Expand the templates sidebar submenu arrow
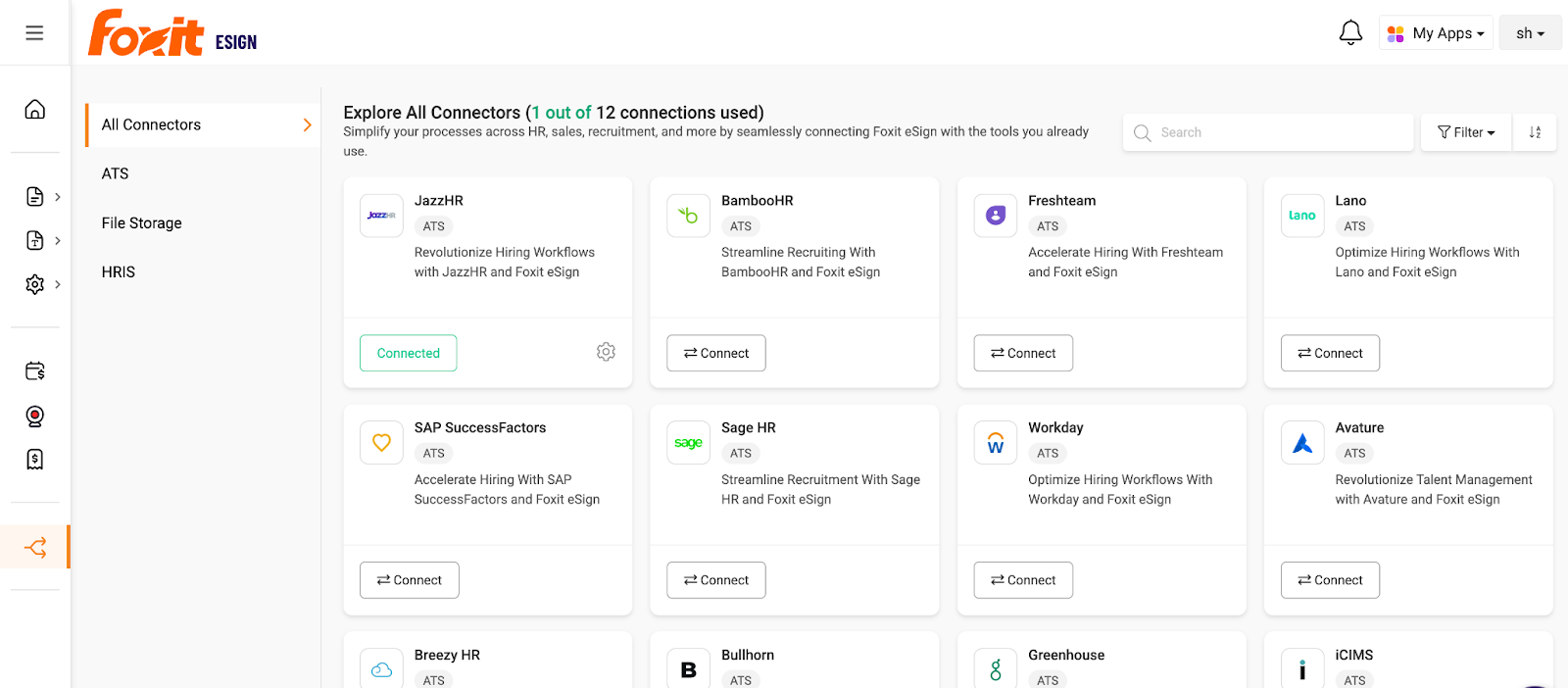The width and height of the screenshot is (1568, 688). [x=58, y=241]
